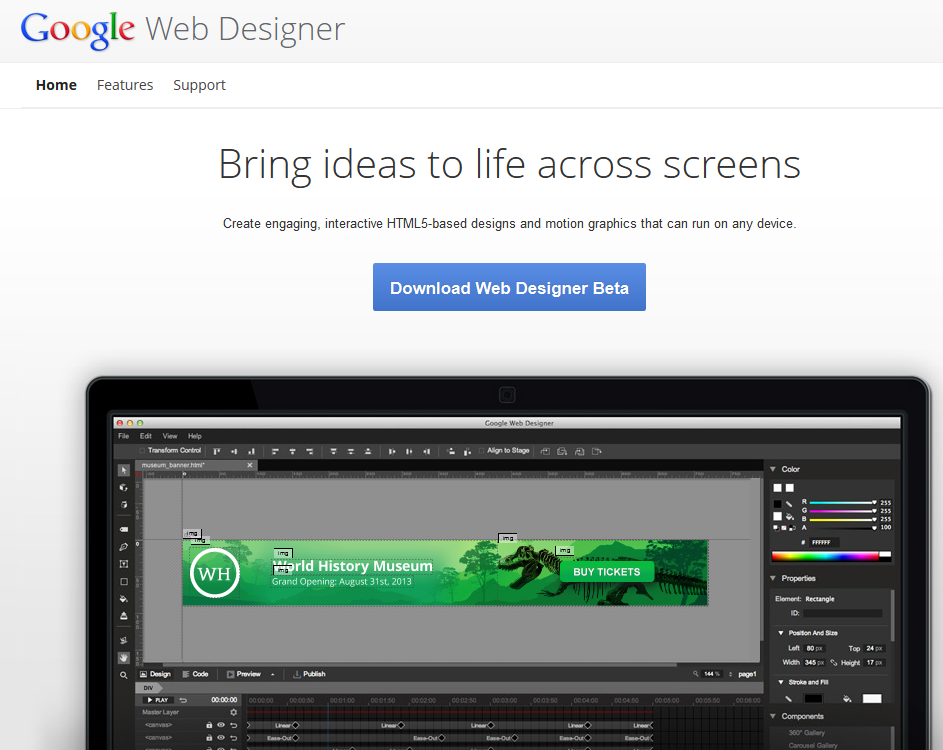The image size is (943, 750).
Task: Expand the Components panel
Action: (x=774, y=716)
